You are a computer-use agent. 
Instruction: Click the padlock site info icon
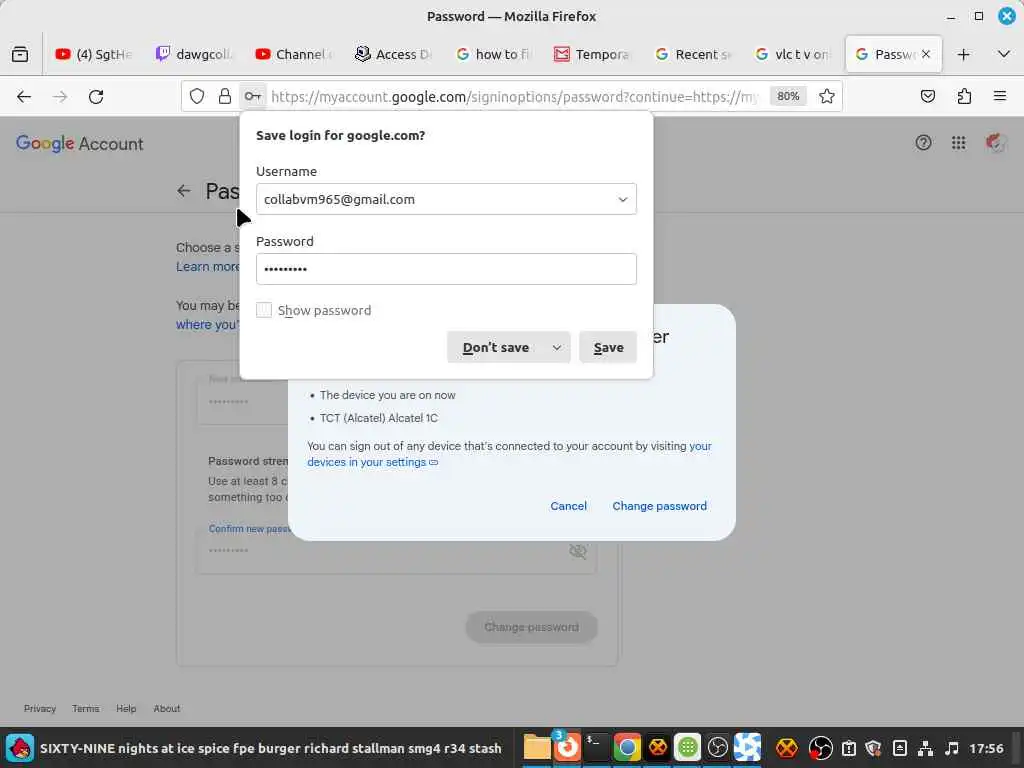tap(225, 97)
